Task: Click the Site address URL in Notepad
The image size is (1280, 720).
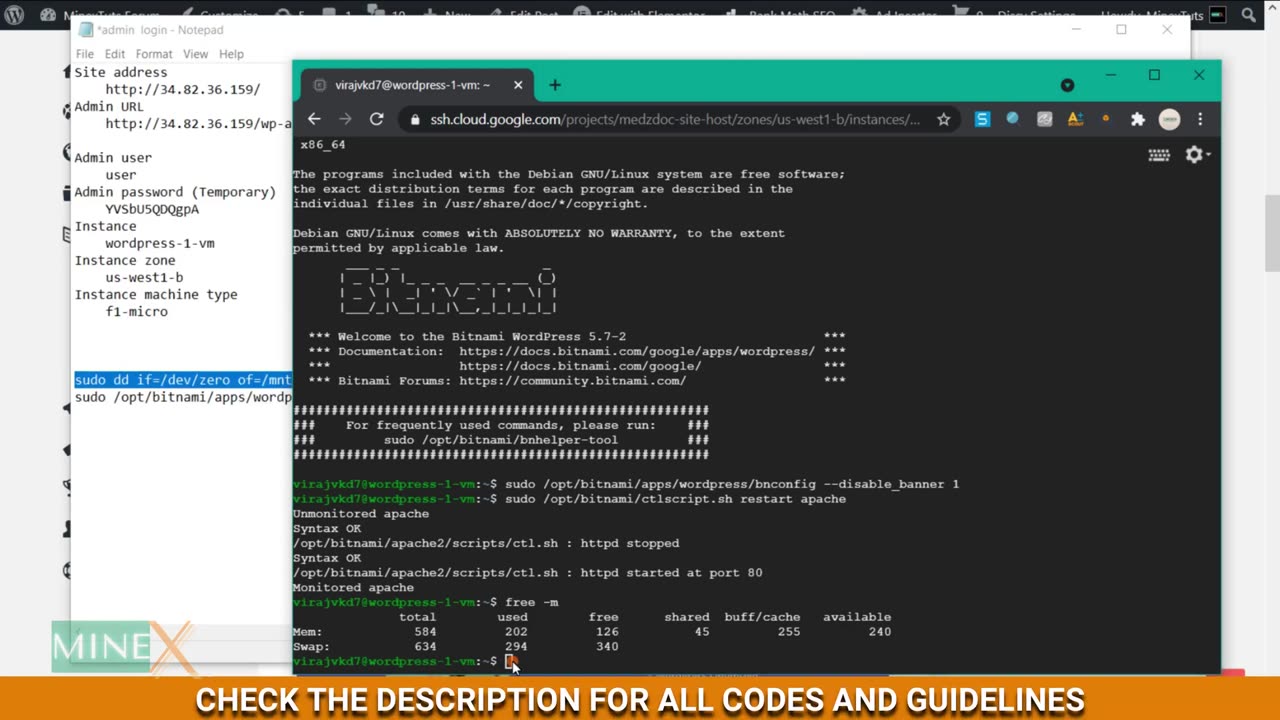Action: point(183,89)
